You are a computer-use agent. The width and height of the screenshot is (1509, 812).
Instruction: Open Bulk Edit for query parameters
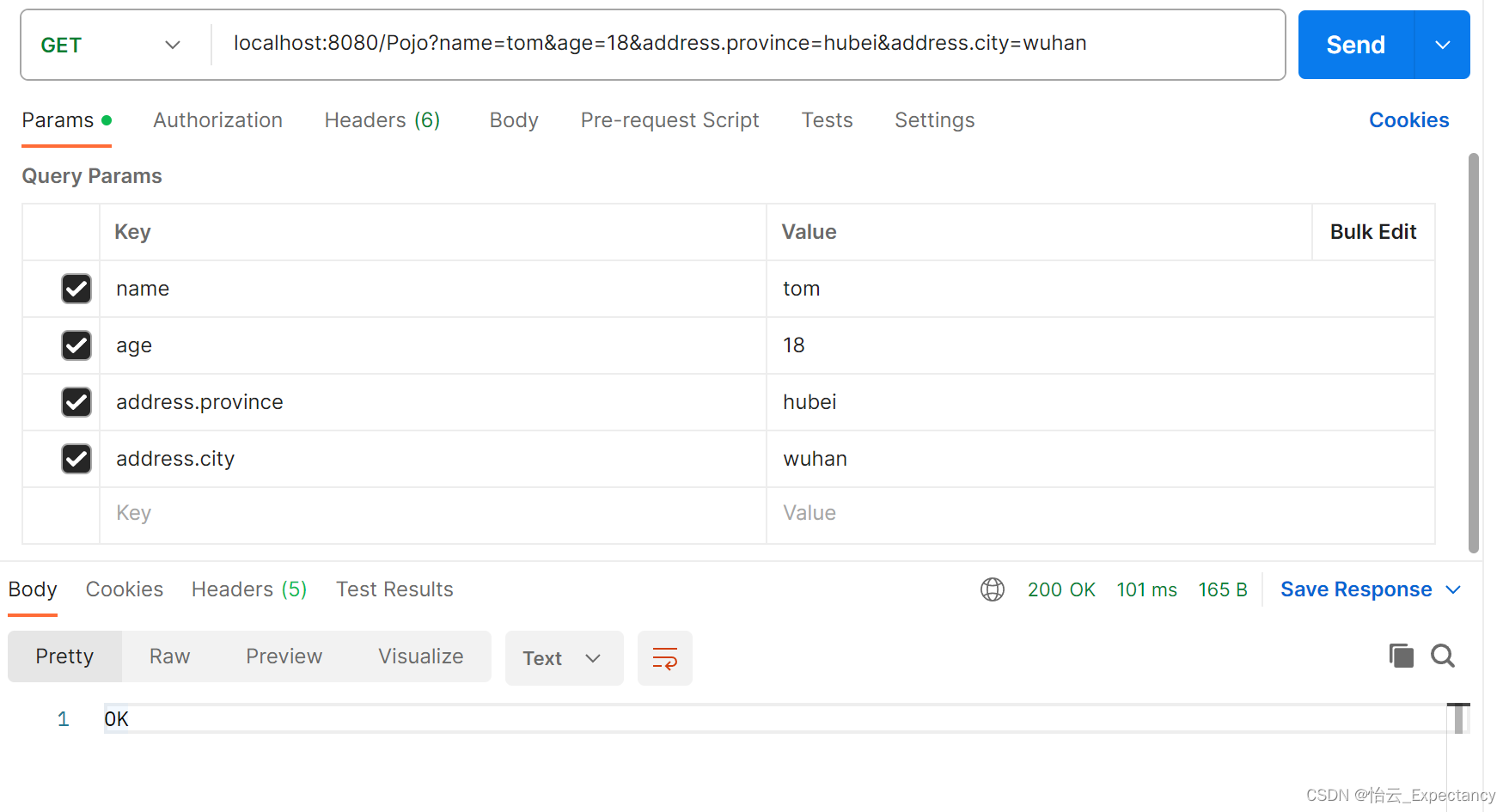[1372, 231]
